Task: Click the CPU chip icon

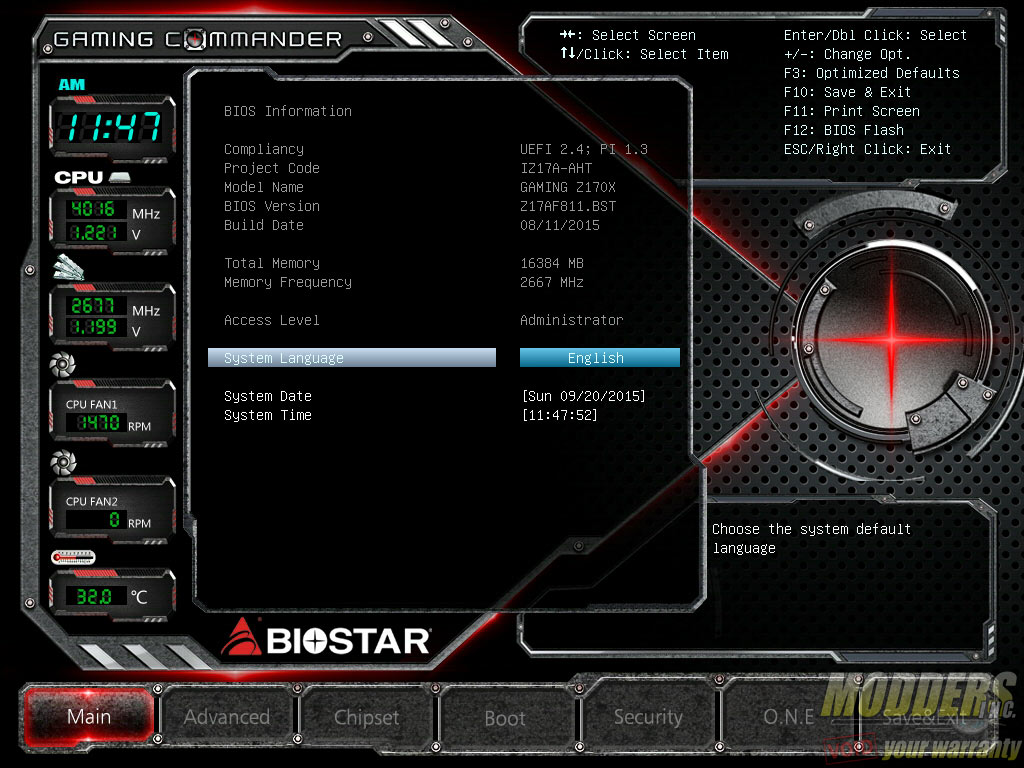Action: tap(120, 177)
